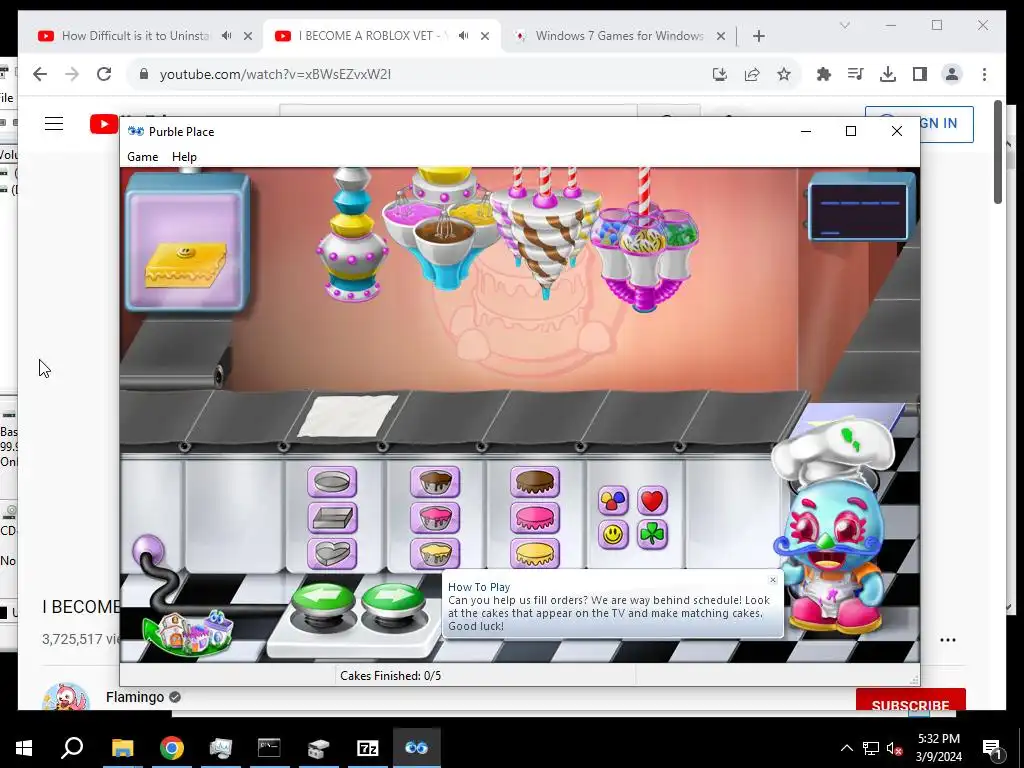The image size is (1024, 768).
Task: Select the green clover decoration
Action: [x=652, y=535]
